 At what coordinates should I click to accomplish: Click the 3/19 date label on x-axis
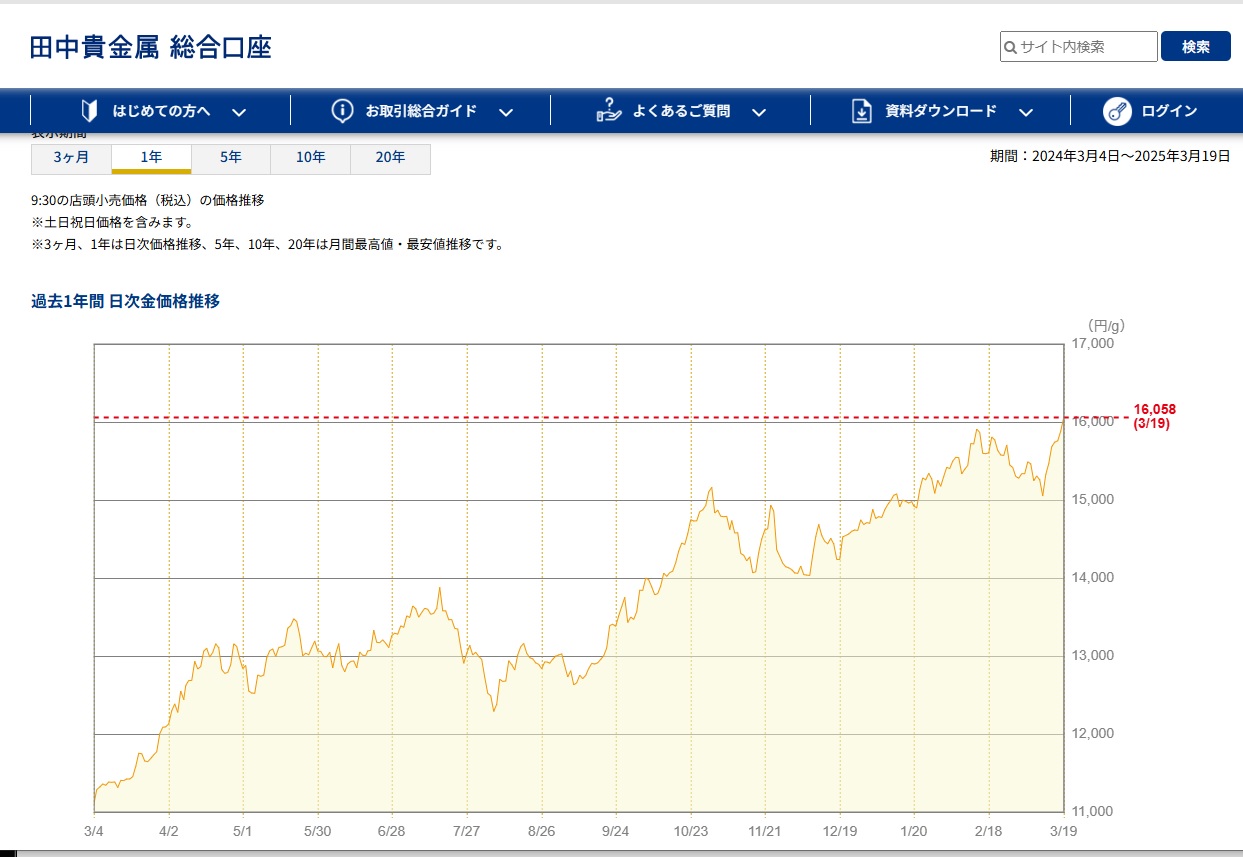point(1063,831)
